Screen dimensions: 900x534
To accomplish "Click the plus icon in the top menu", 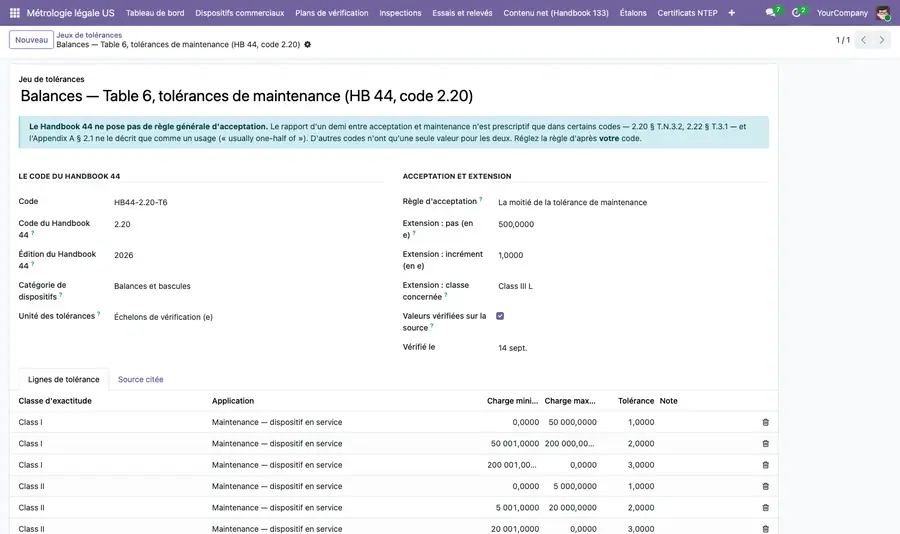I will click(x=731, y=13).
